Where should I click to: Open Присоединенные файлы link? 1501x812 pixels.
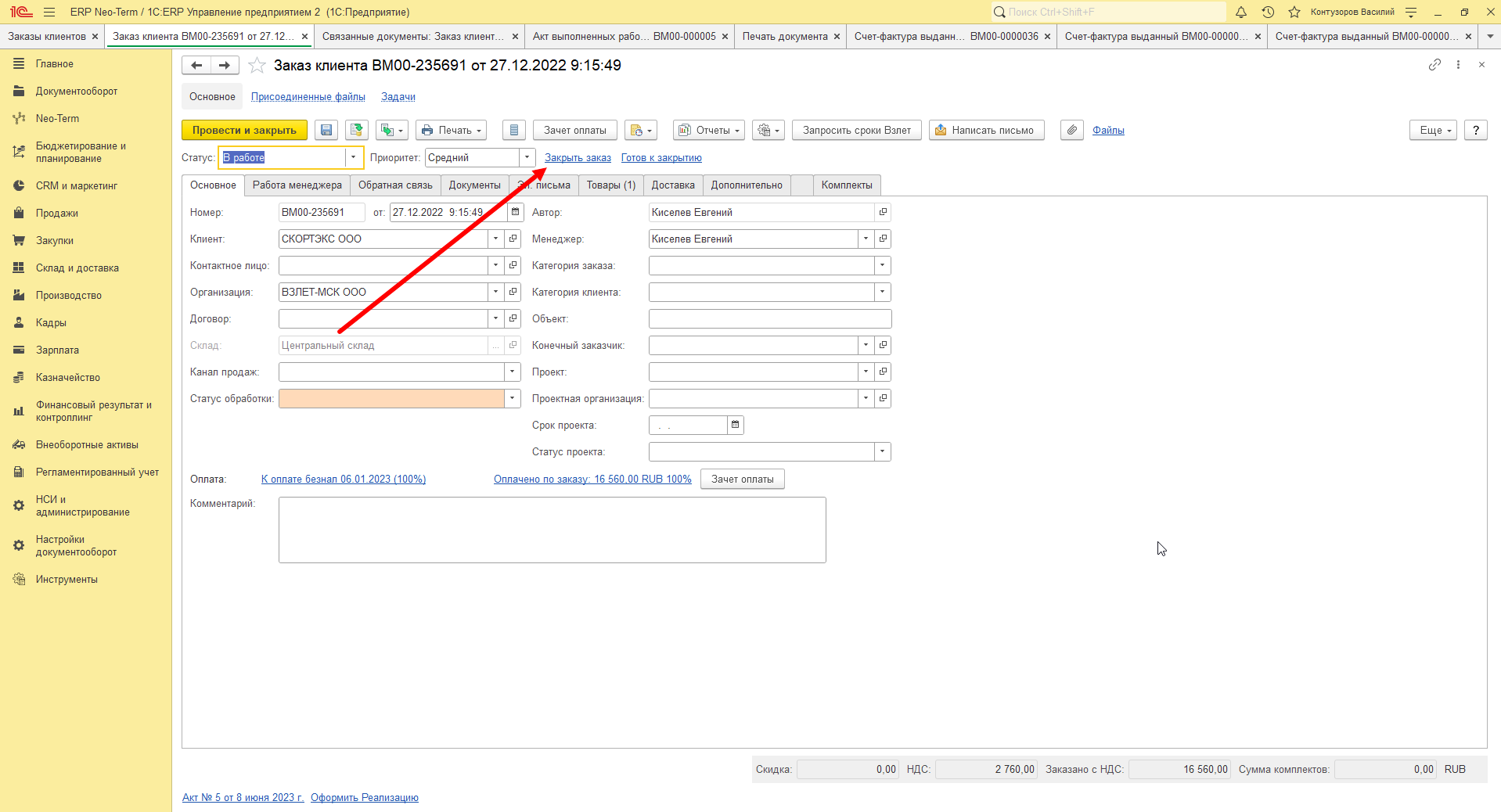click(308, 97)
